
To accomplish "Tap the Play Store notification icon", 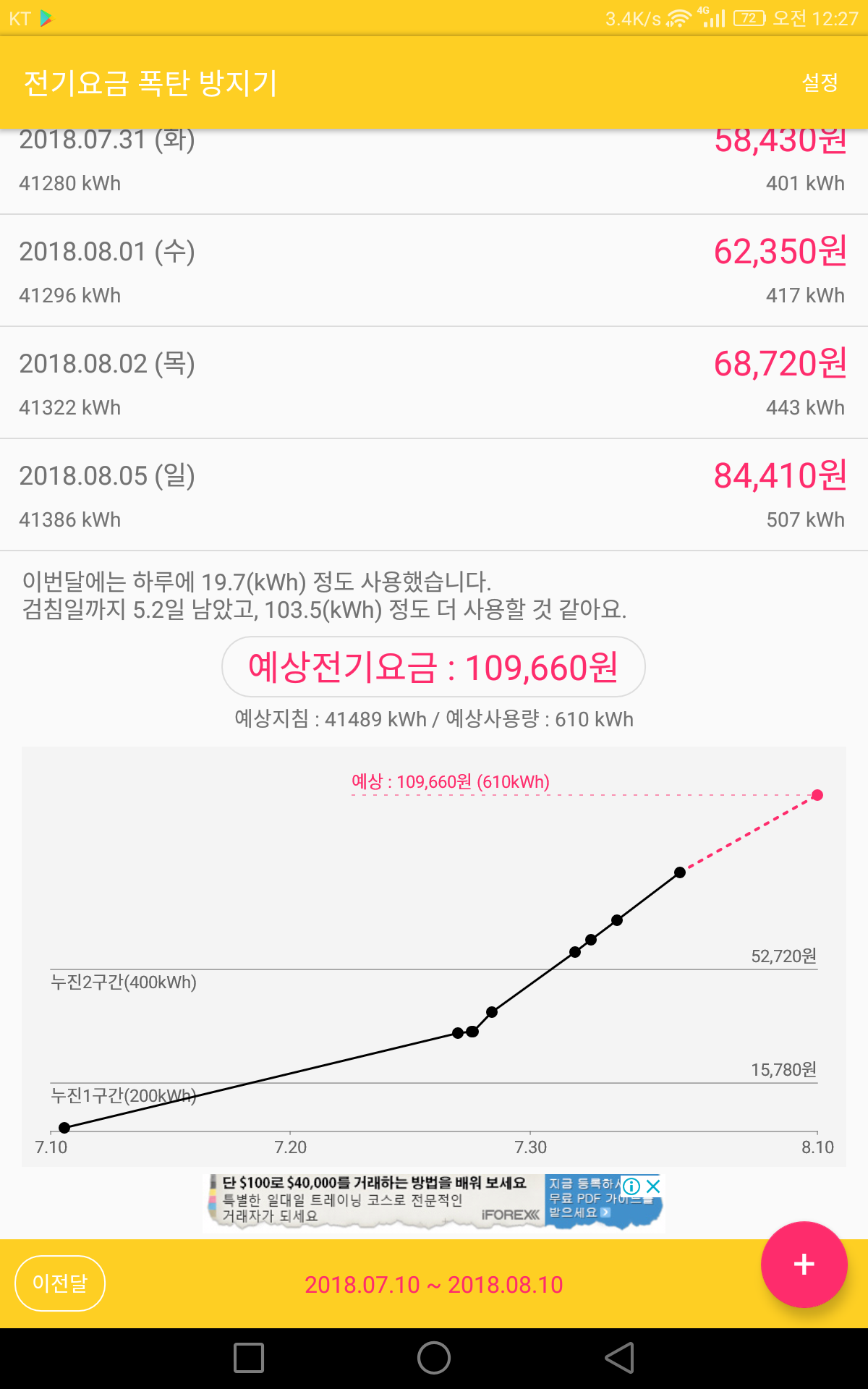I will point(46,18).
